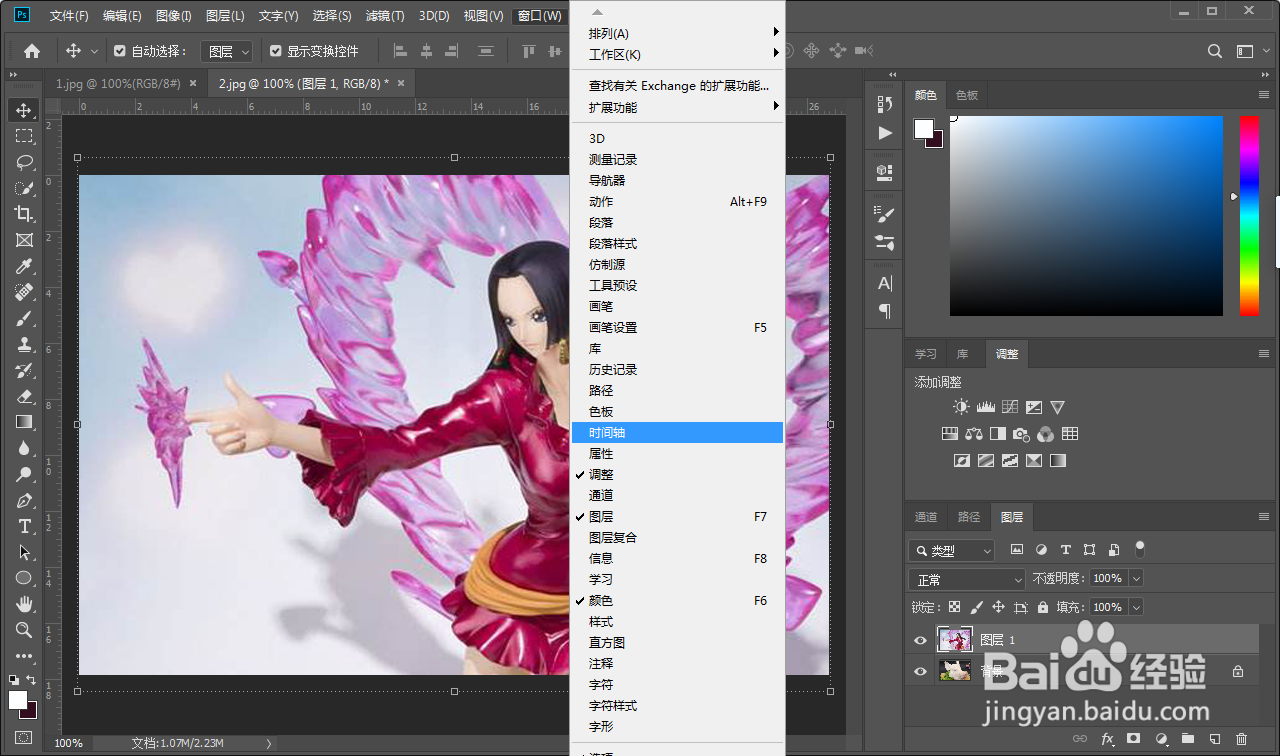The image size is (1280, 756).
Task: Click the 图层 1 thumbnail
Action: tap(954, 640)
